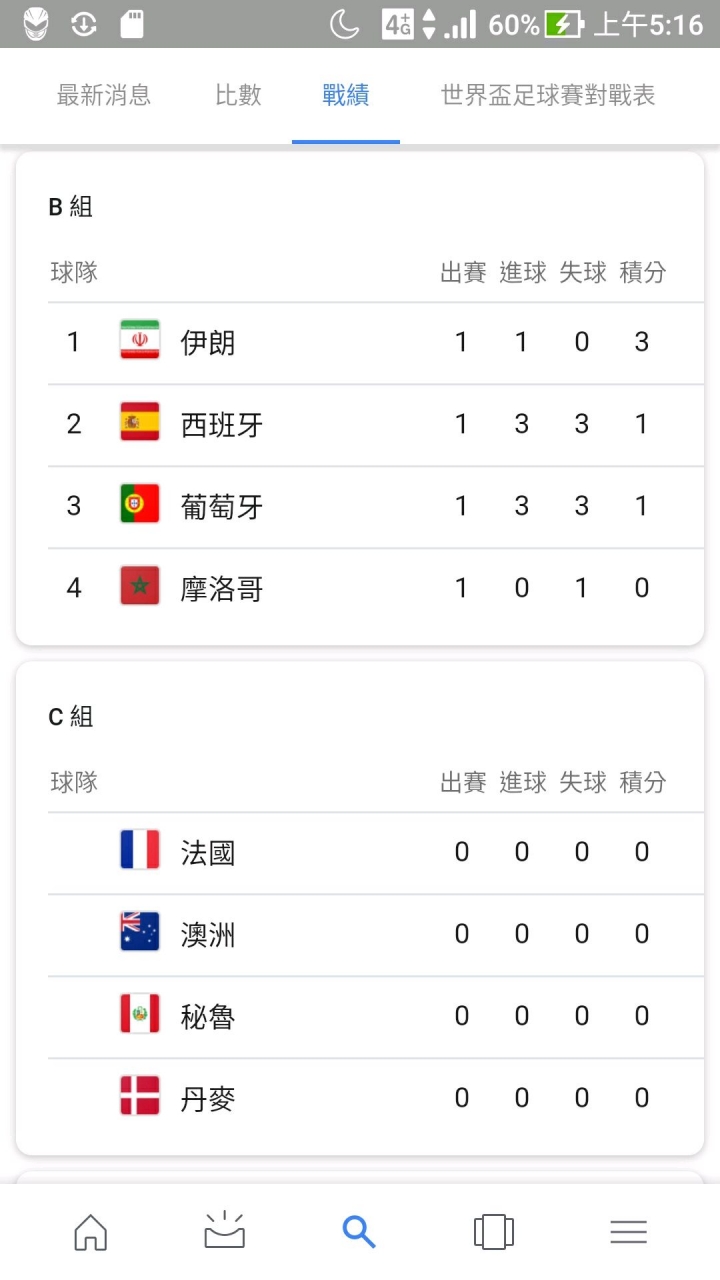Switch to the 最新消息 tab
Screen dimensions: 720x1280
[104, 95]
